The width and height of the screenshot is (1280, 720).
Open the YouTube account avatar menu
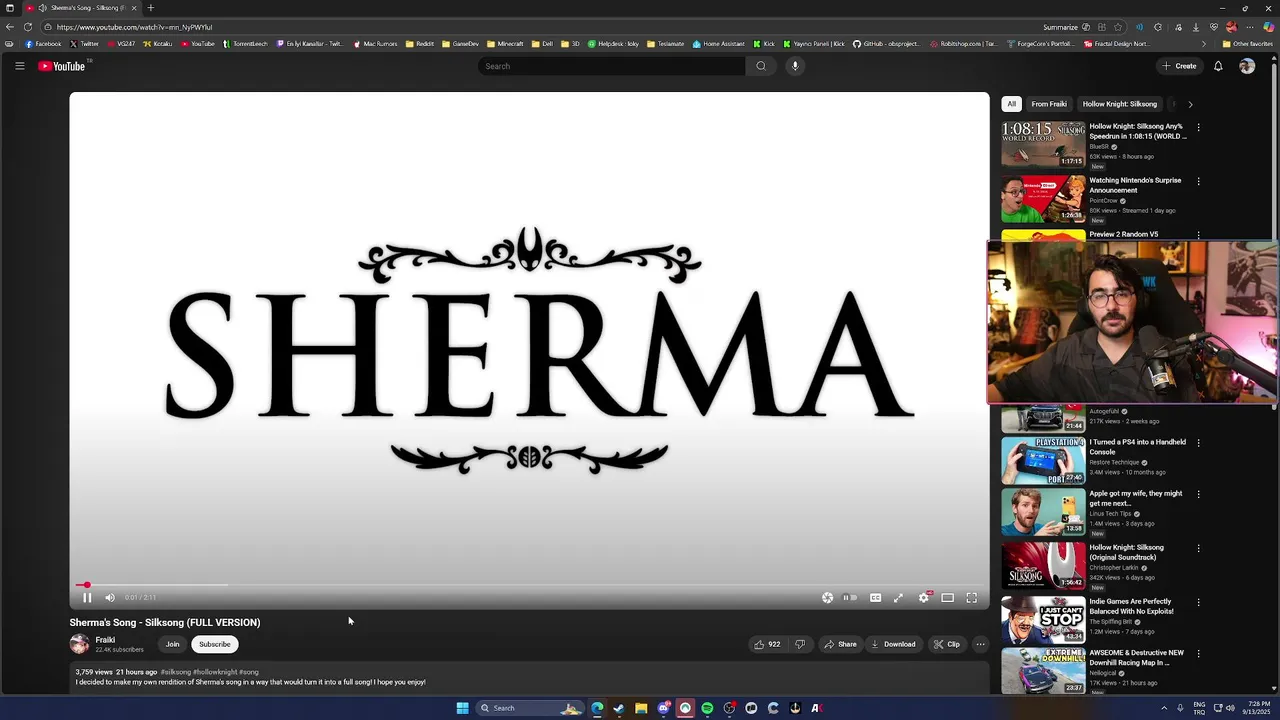coord(1247,66)
